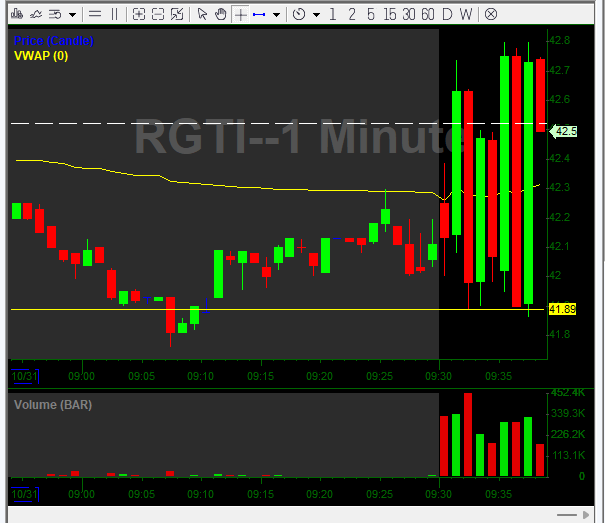Viewport: 605px width, 523px height.
Task: Switch to 30 minute timeframe
Action: (x=409, y=15)
